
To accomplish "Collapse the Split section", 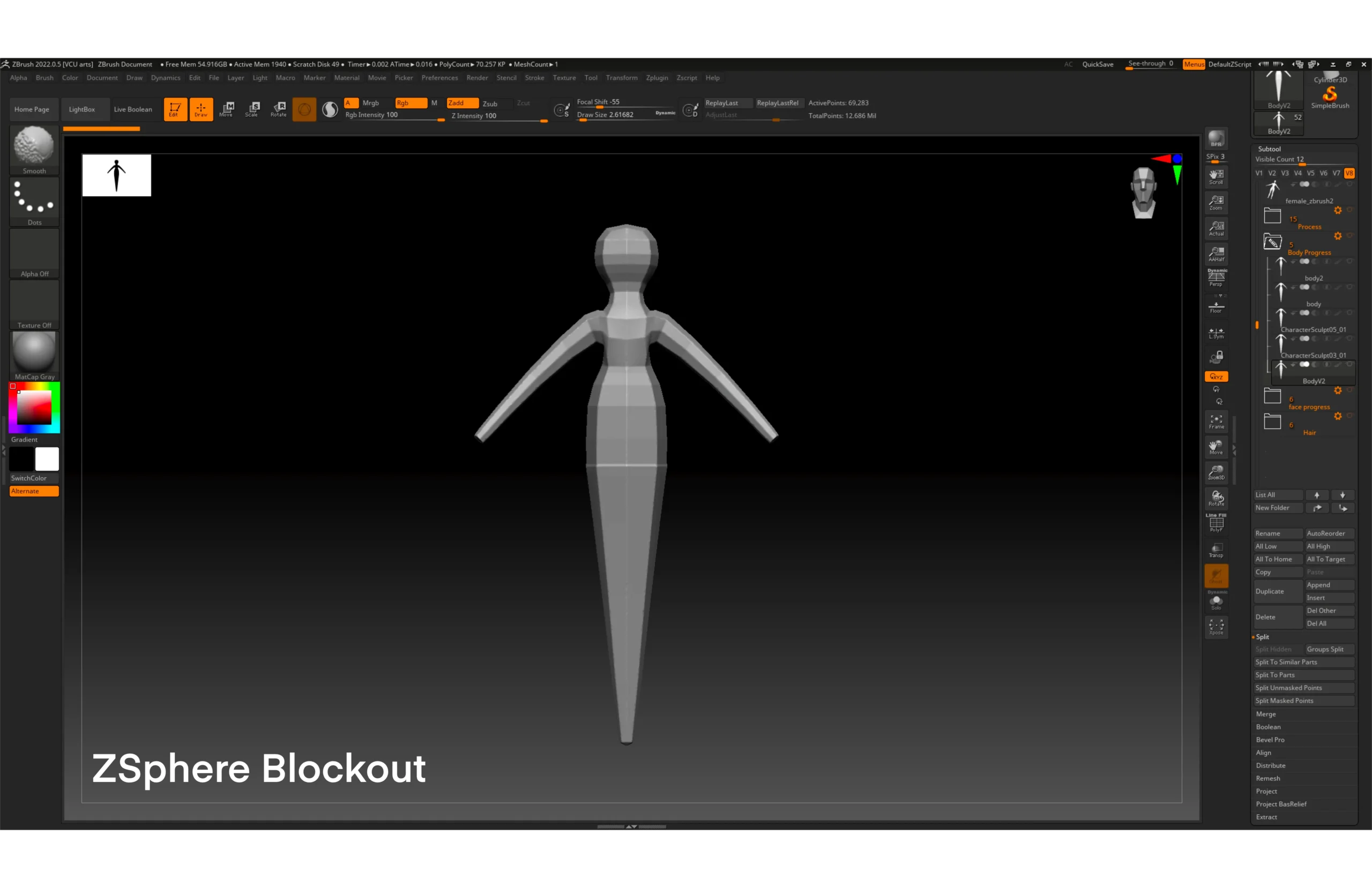I will pos(1263,637).
